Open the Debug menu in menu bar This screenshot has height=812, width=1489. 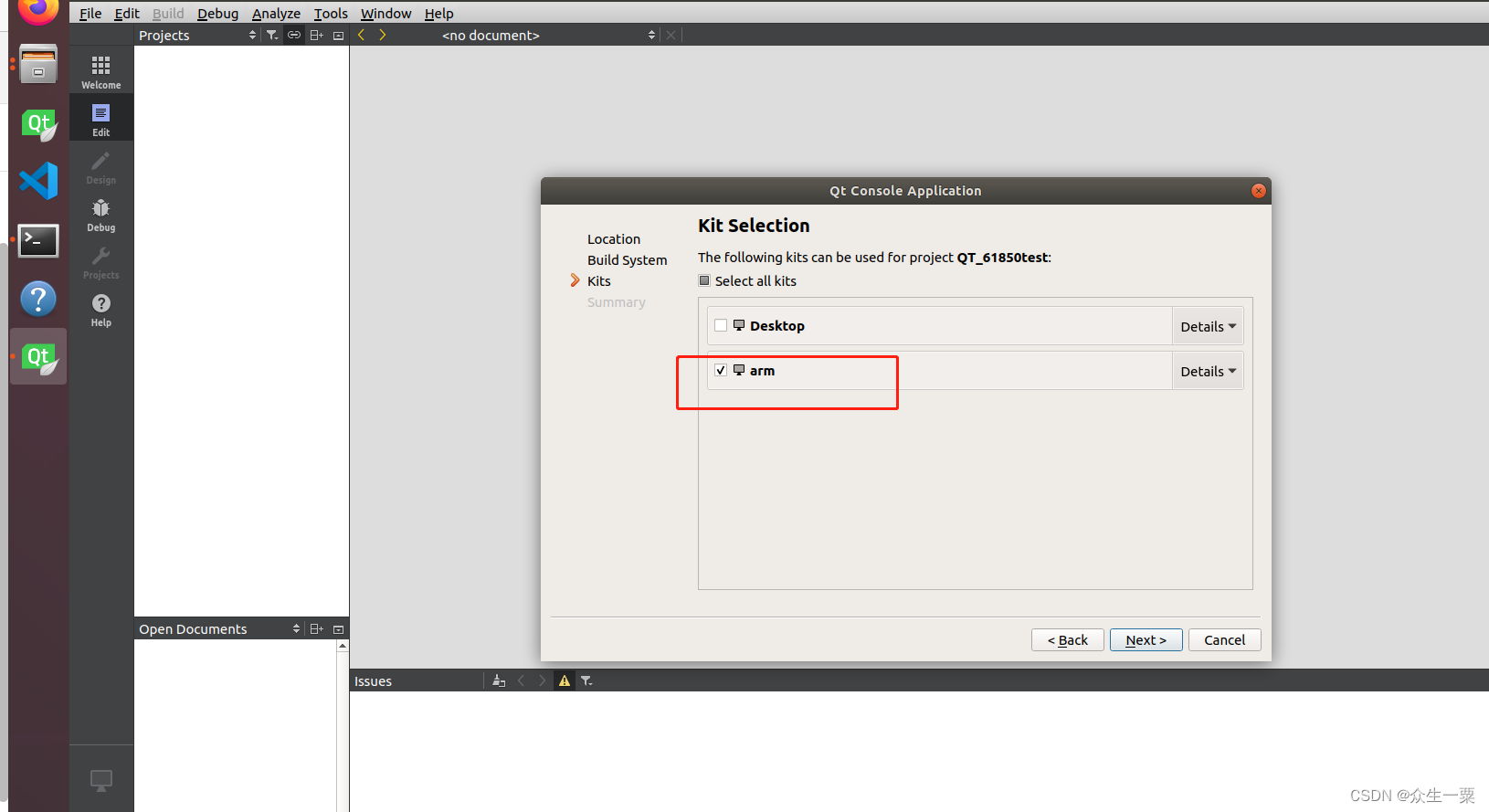click(x=217, y=13)
